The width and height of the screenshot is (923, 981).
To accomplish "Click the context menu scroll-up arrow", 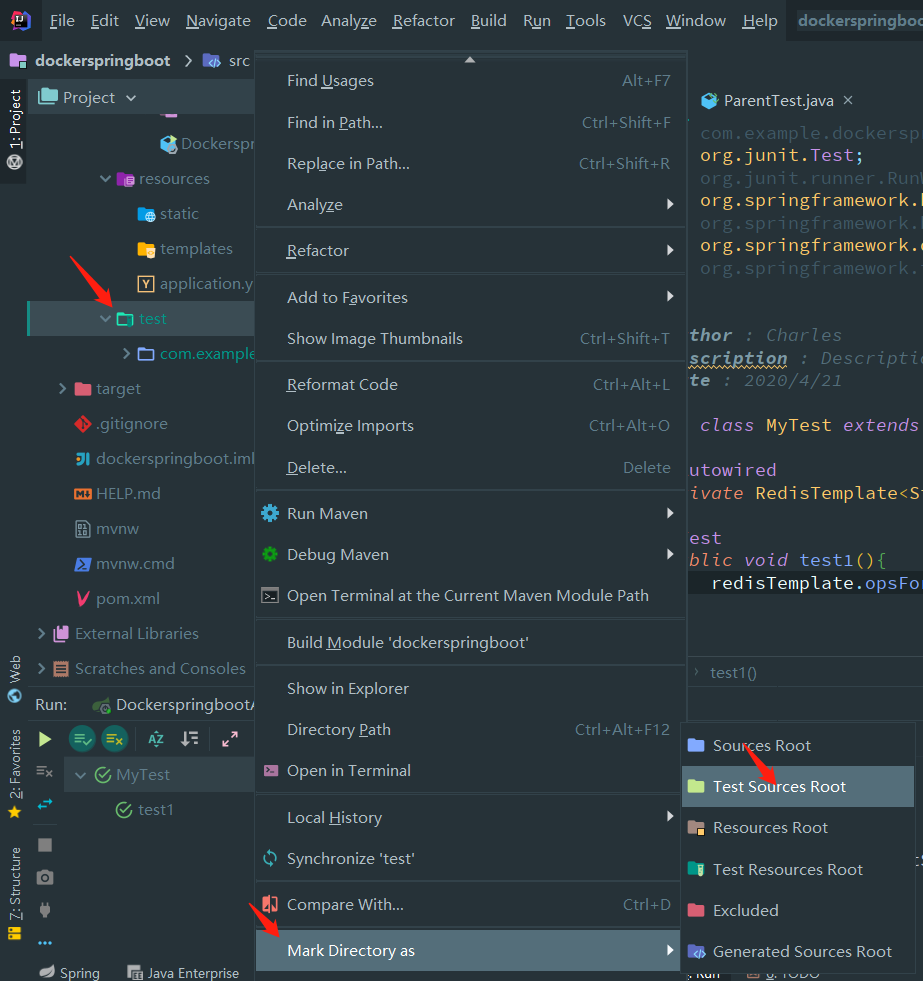I will (470, 60).
